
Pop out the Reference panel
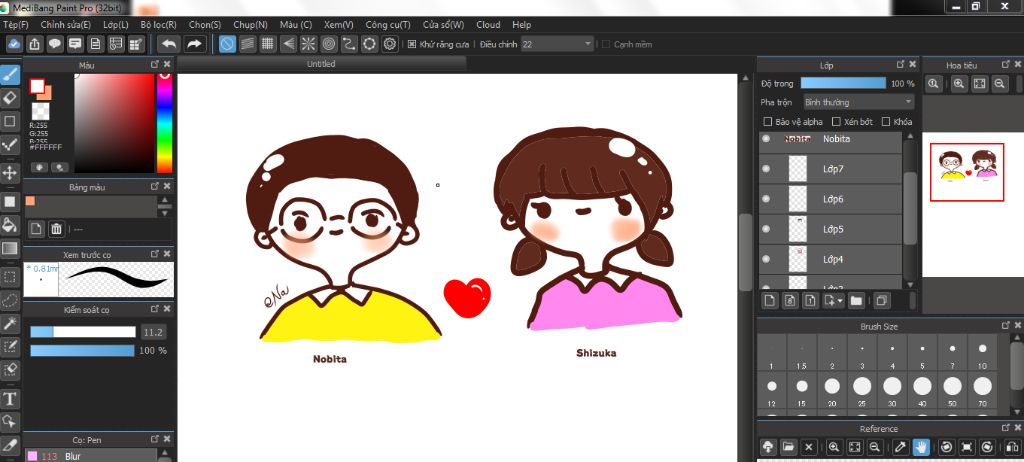coord(1006,427)
